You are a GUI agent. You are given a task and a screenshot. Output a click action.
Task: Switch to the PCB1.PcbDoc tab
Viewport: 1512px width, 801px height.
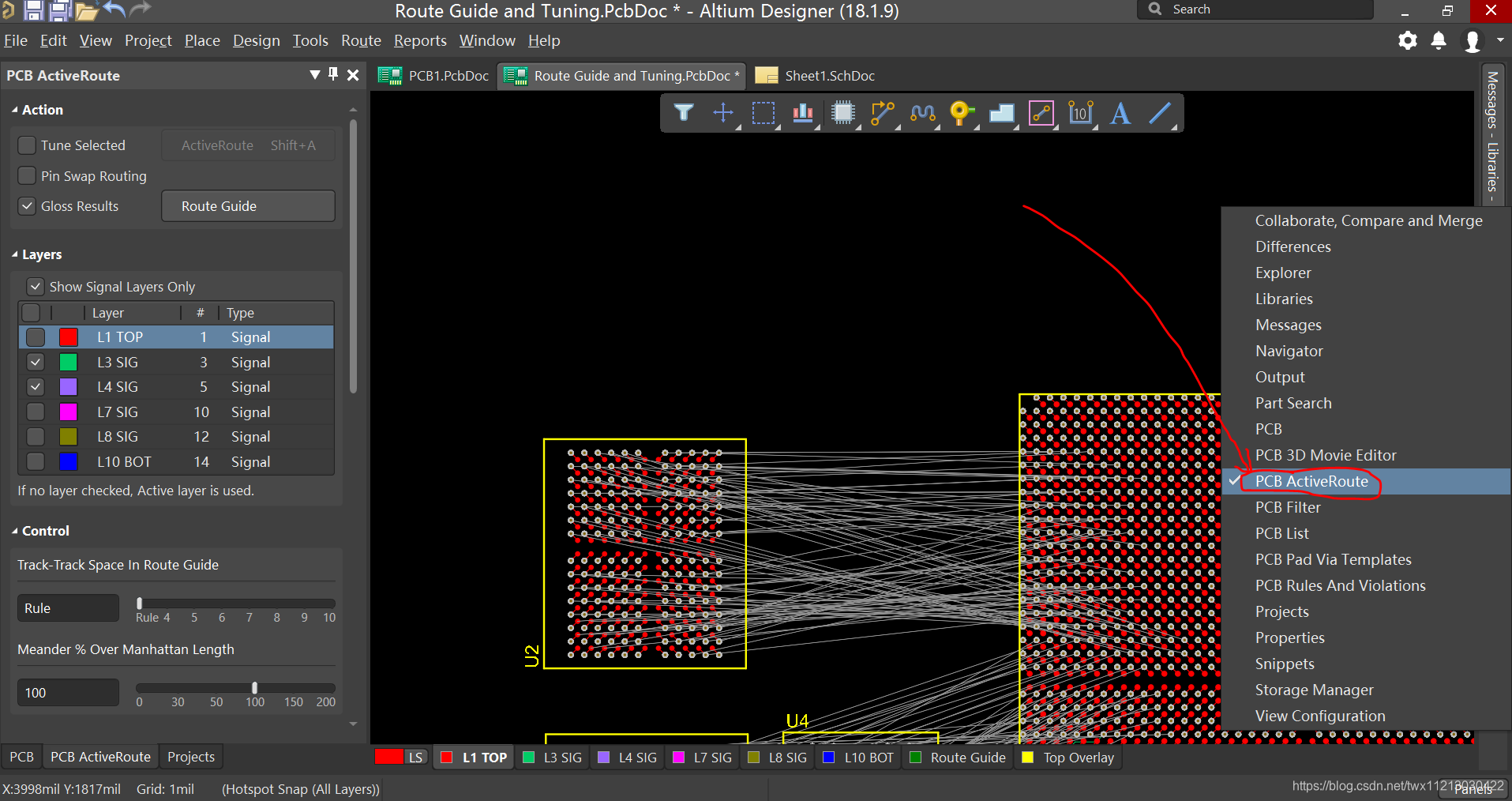pos(433,76)
